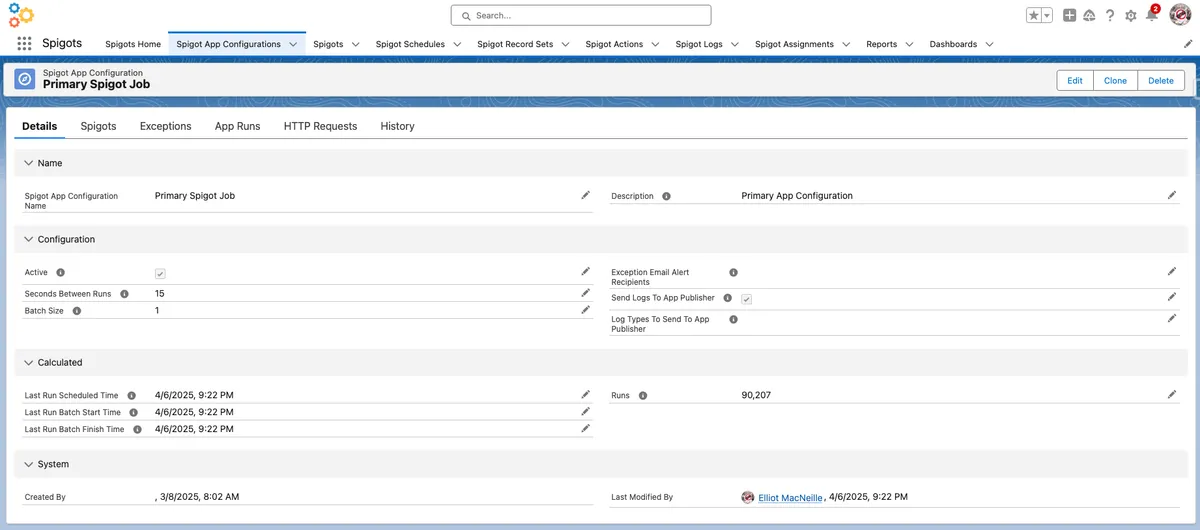Click the user profile avatar
This screenshot has height=530, width=1200.
click(x=1180, y=15)
